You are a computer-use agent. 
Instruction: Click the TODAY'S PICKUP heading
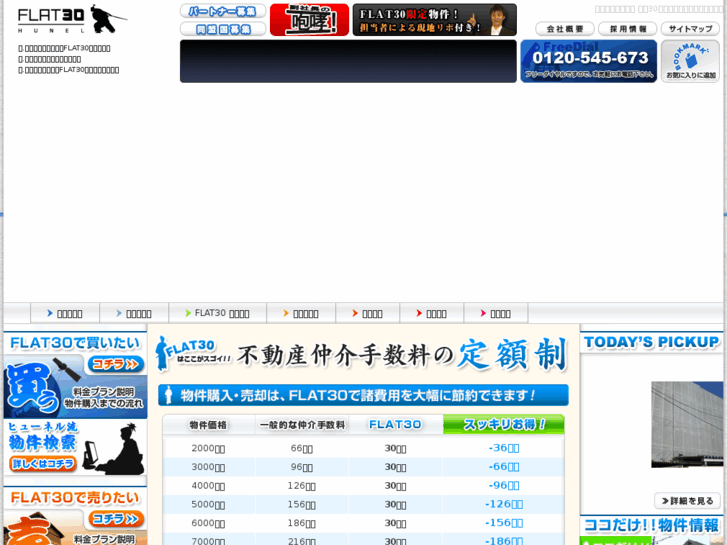click(x=651, y=342)
